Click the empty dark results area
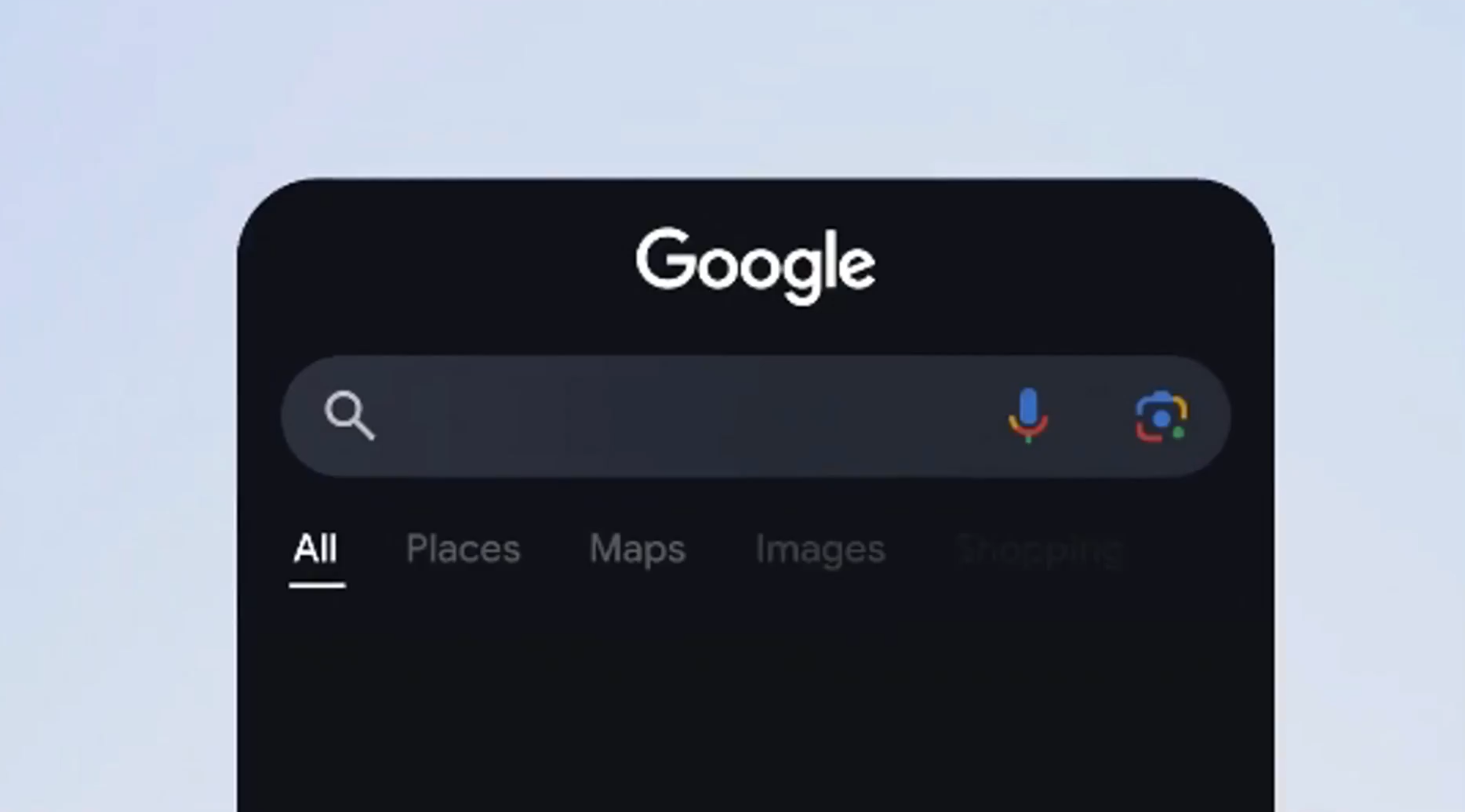Image resolution: width=1465 pixels, height=812 pixels. (x=755, y=705)
